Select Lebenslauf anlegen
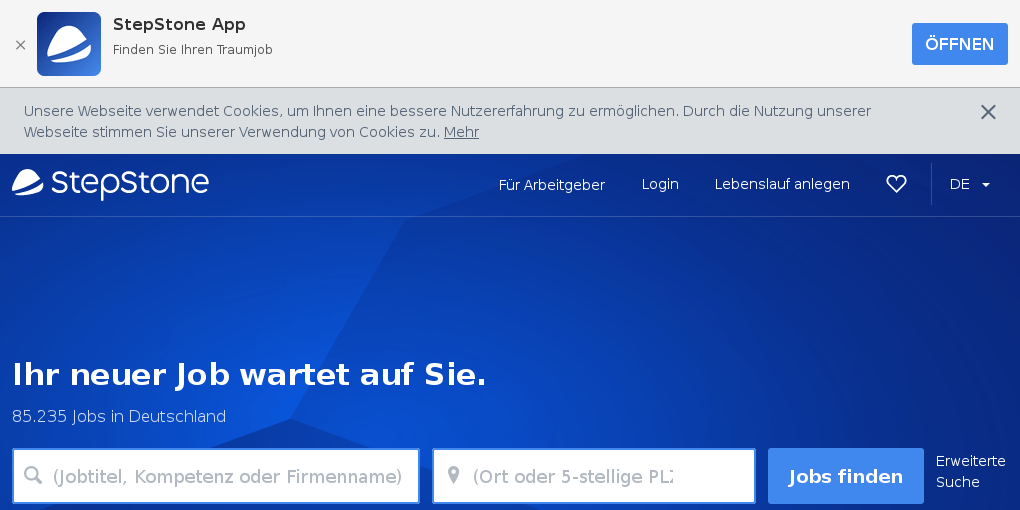The height and width of the screenshot is (510, 1020). [782, 184]
